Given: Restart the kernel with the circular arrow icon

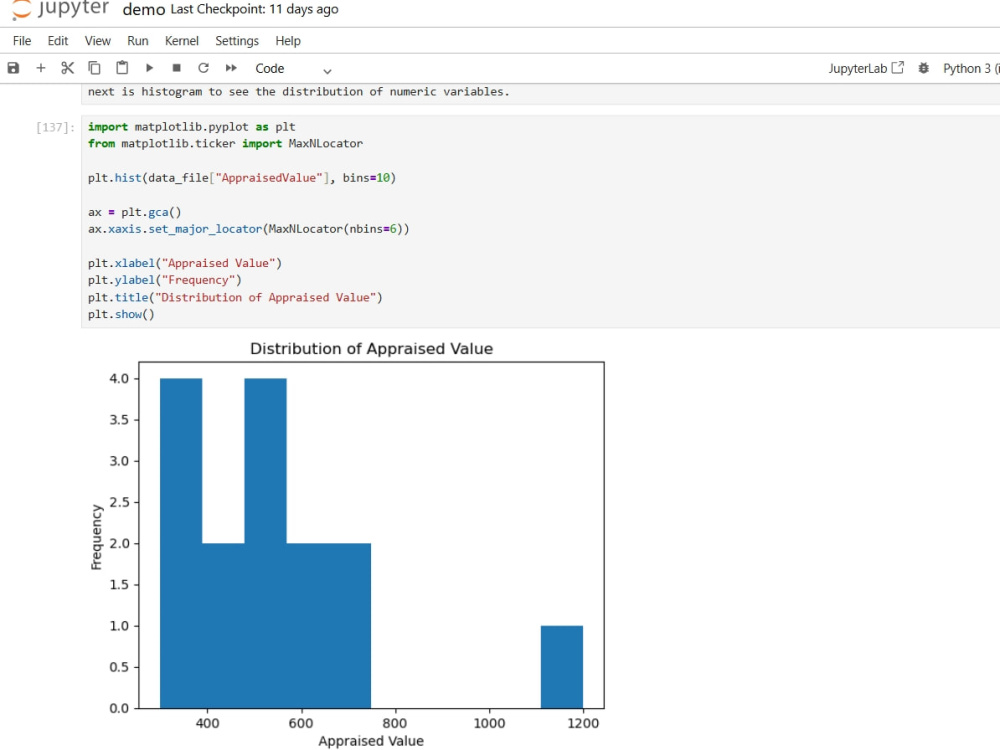Looking at the screenshot, I should [203, 68].
